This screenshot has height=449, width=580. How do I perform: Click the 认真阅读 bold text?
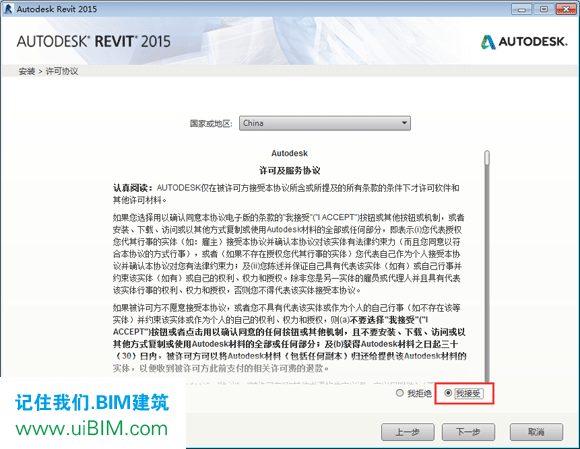pyautogui.click(x=132, y=188)
